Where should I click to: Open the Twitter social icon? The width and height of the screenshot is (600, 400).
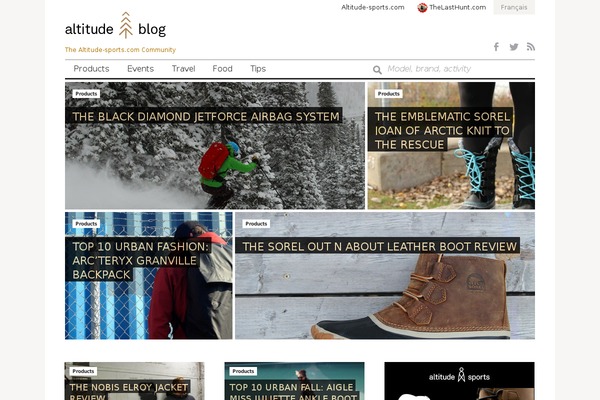coord(514,47)
